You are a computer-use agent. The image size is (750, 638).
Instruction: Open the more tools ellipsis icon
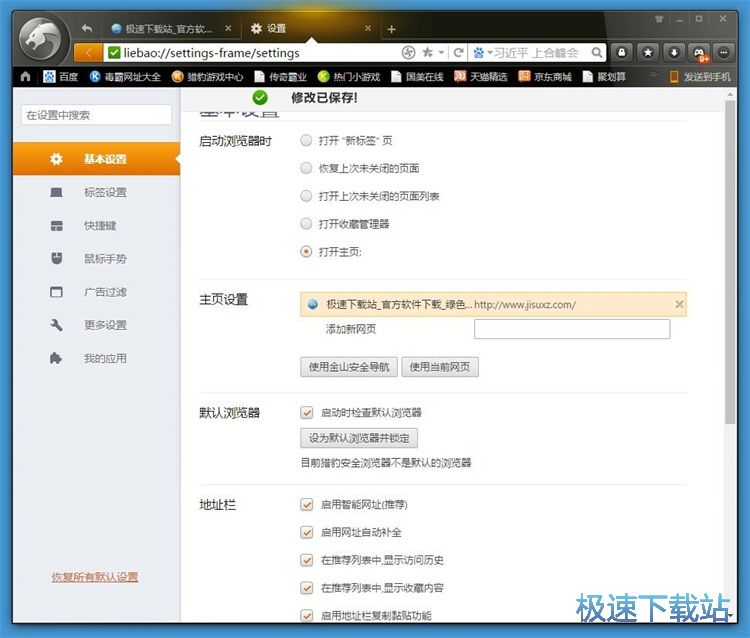[x=724, y=52]
